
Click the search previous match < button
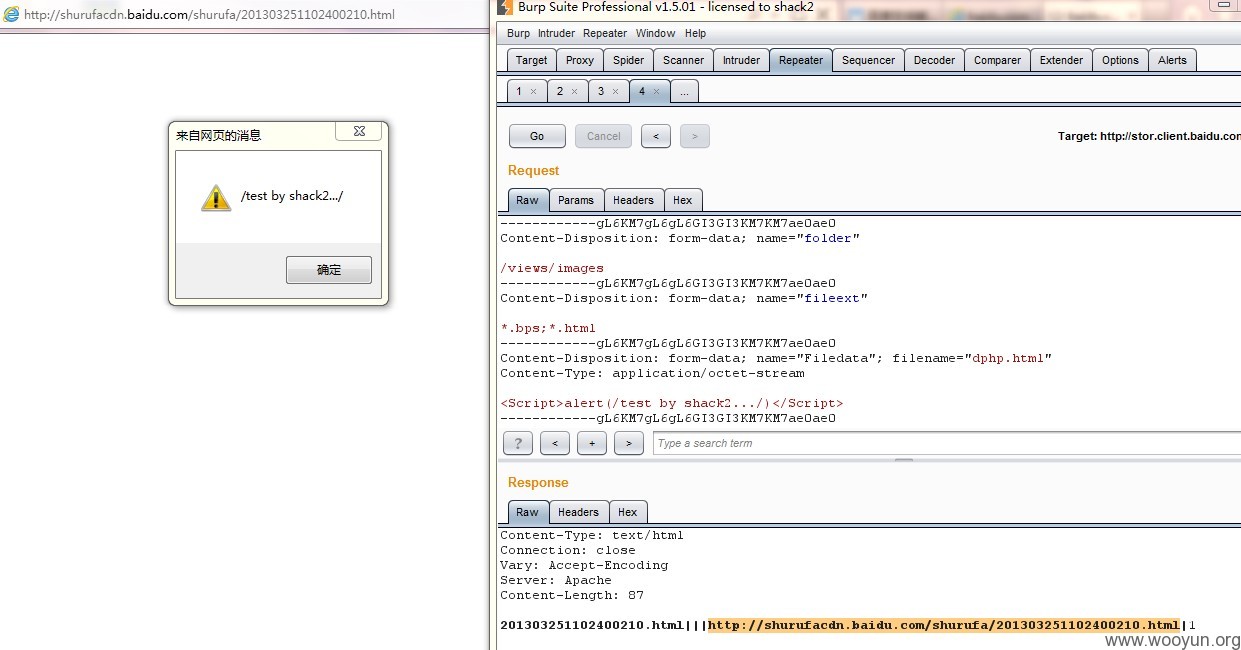[x=555, y=443]
